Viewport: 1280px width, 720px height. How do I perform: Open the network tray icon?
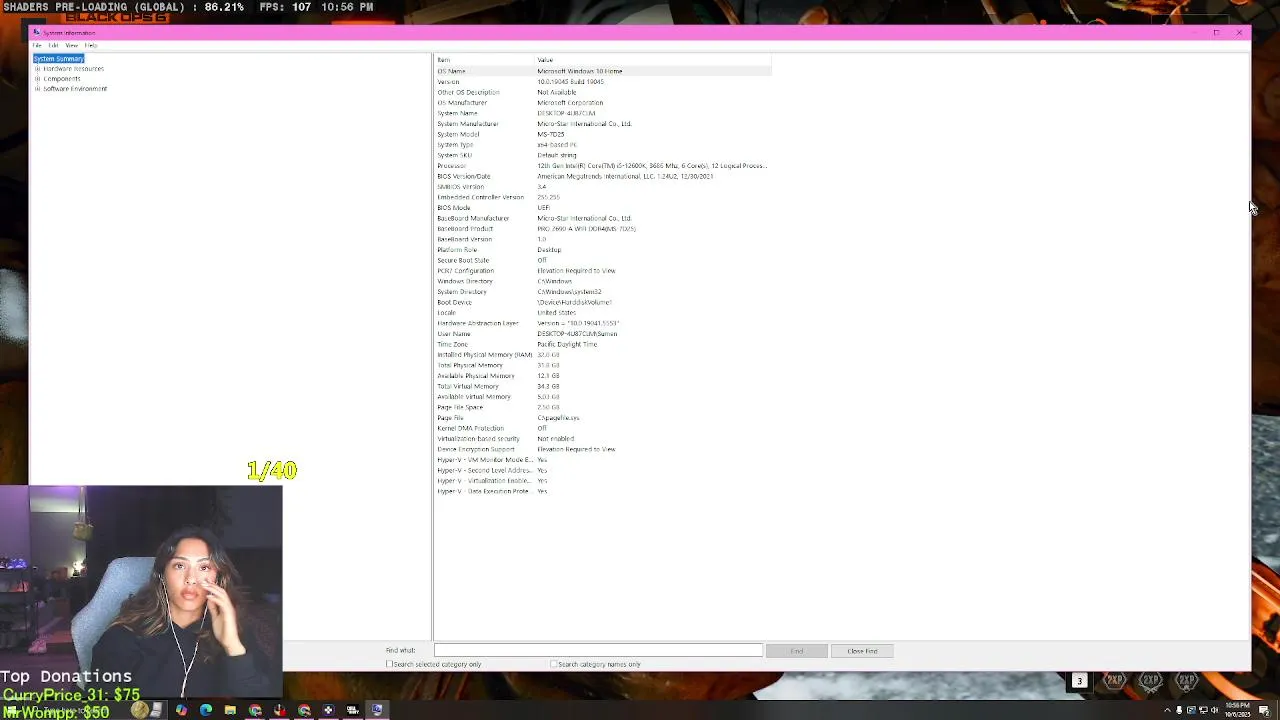point(1203,710)
